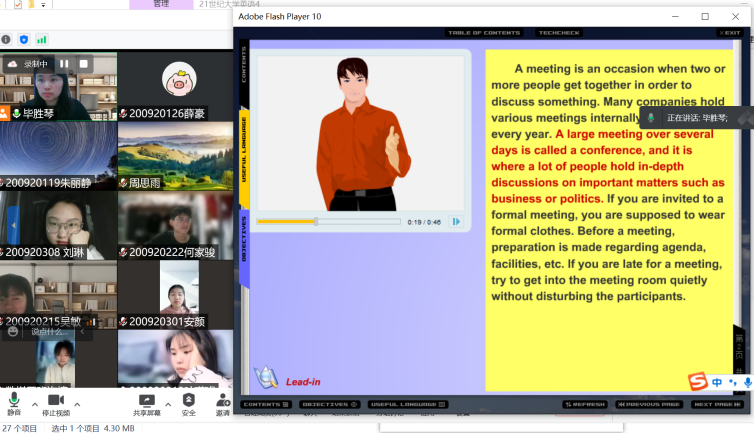Open meeting info icon
The height and width of the screenshot is (433, 754).
[x=6, y=39]
